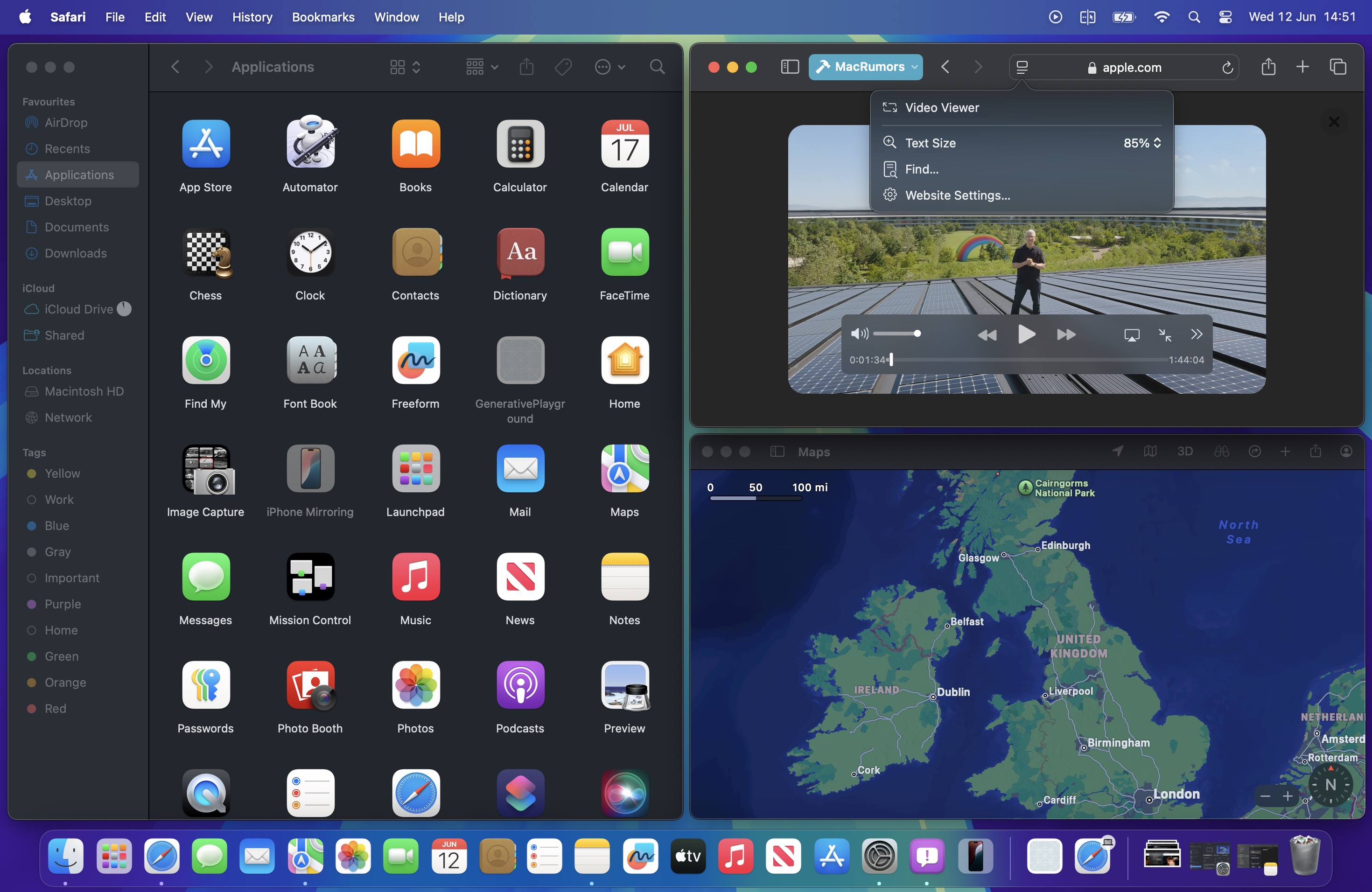The height and width of the screenshot is (892, 1372).
Task: Expand the MacRumors tab dropdown
Action: click(x=915, y=66)
